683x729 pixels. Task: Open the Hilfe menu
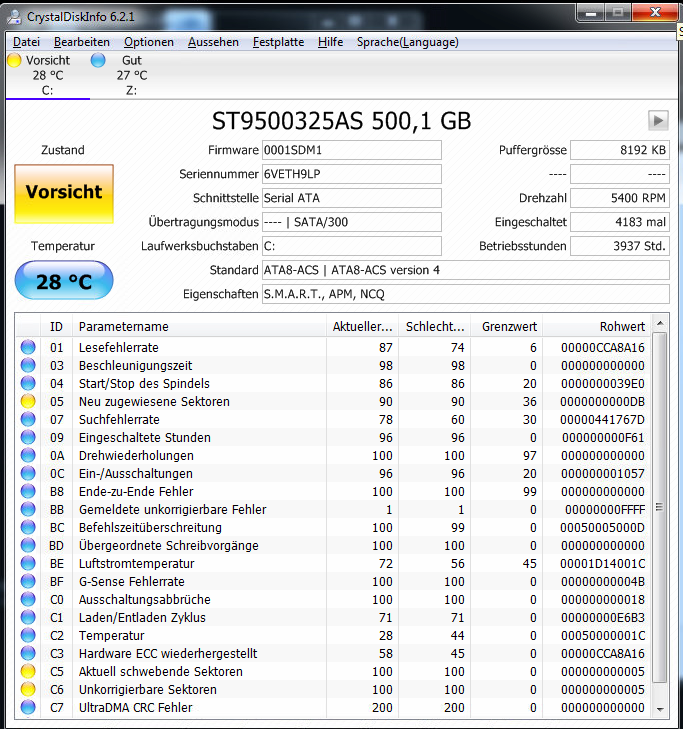coord(331,42)
